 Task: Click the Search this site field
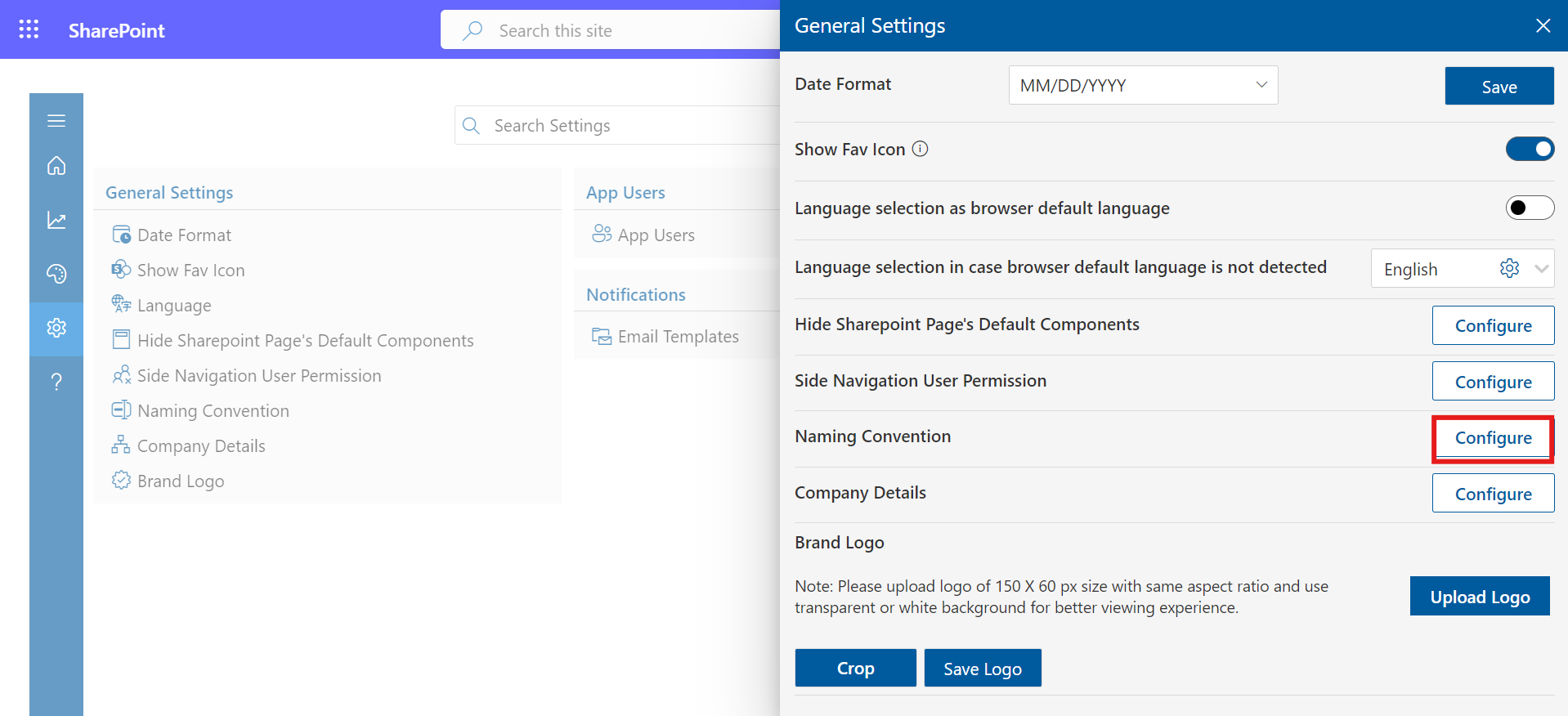coord(610,30)
